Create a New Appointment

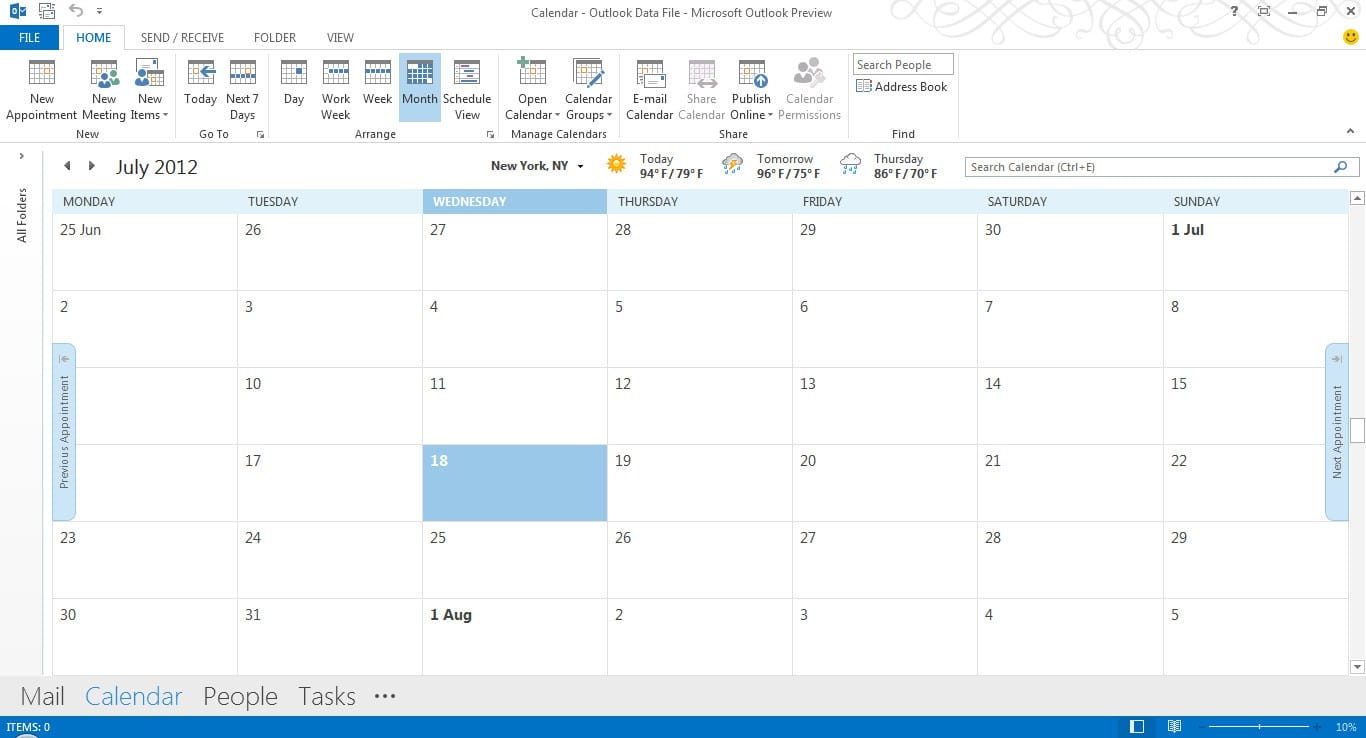point(42,89)
